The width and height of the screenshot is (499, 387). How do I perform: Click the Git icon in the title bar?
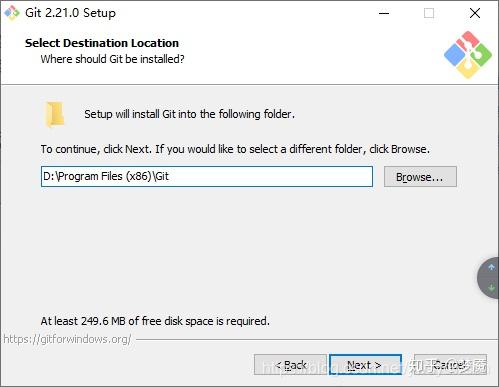[12, 13]
